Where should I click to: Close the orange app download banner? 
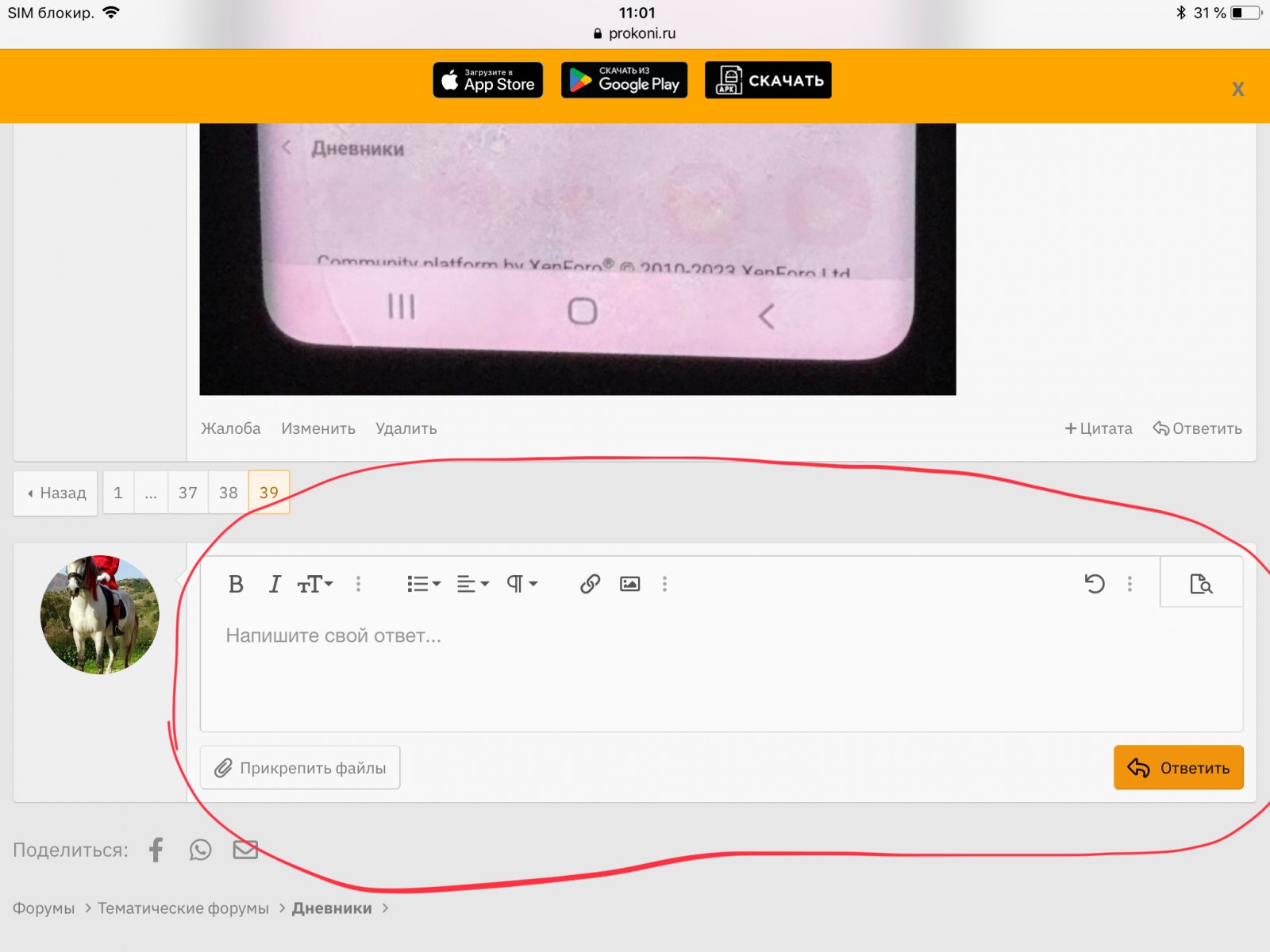coord(1237,90)
